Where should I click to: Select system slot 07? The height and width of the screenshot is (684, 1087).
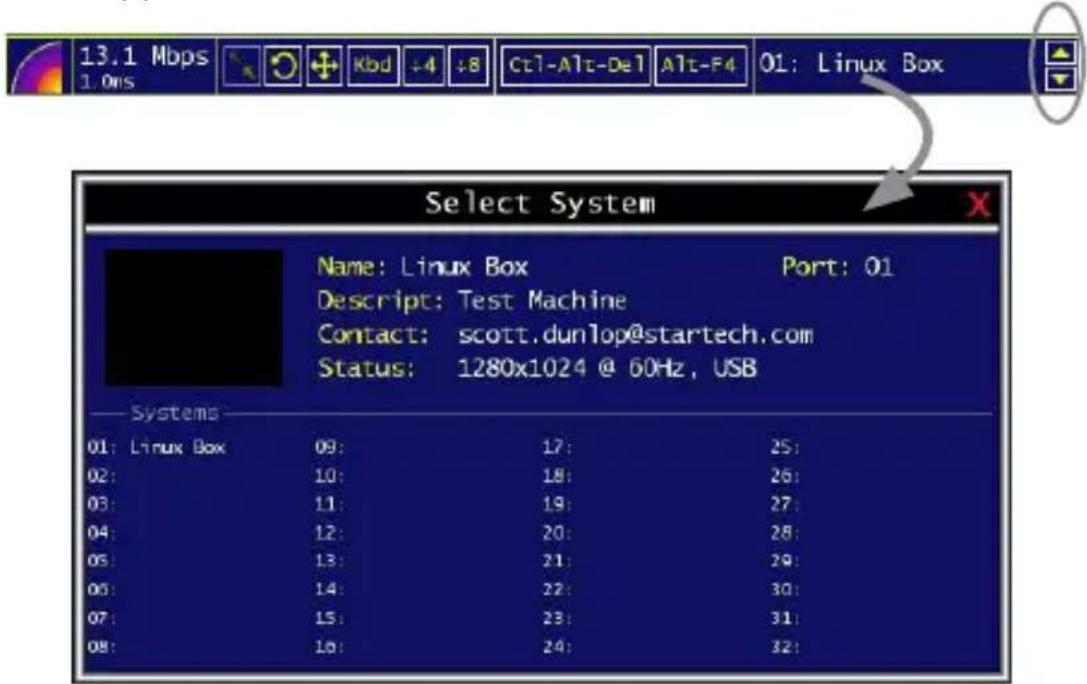pyautogui.click(x=101, y=617)
